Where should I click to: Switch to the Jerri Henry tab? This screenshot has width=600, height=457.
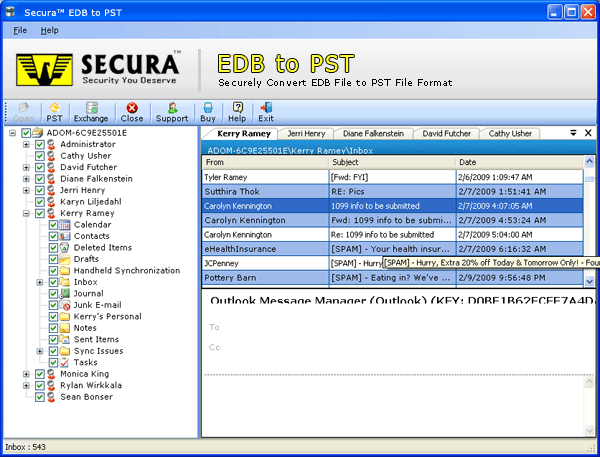pos(306,134)
